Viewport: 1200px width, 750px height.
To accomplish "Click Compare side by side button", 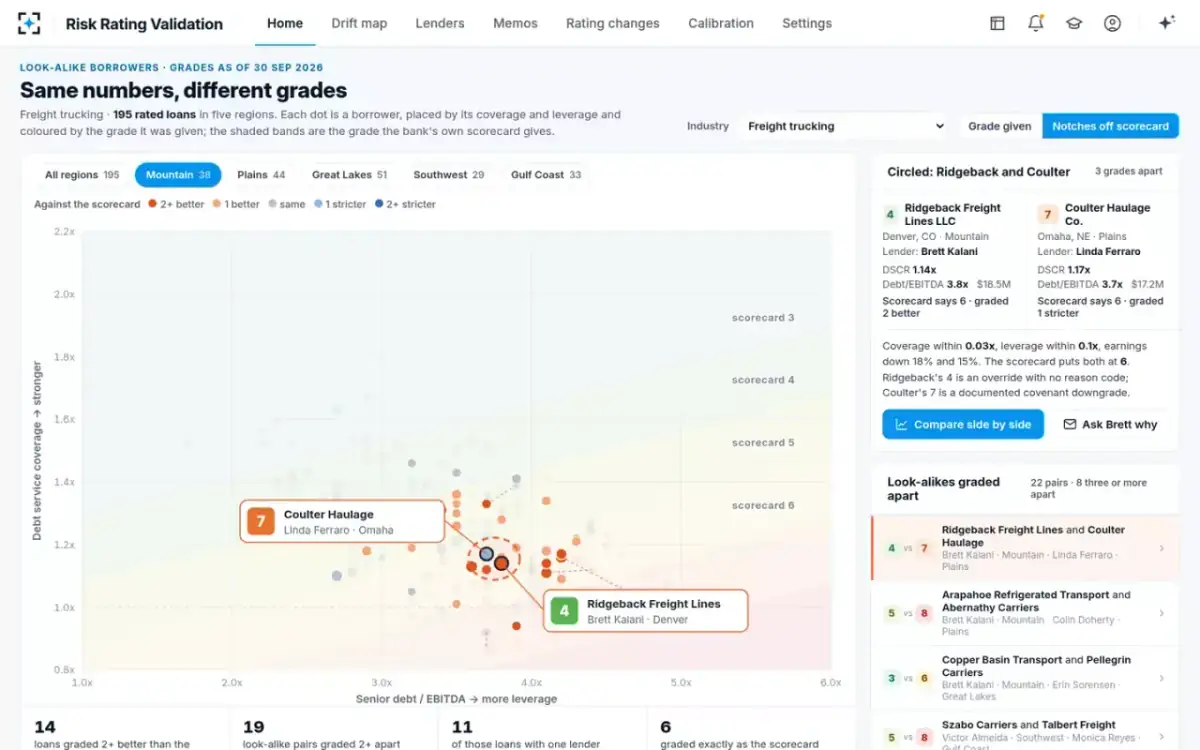I will click(x=963, y=424).
